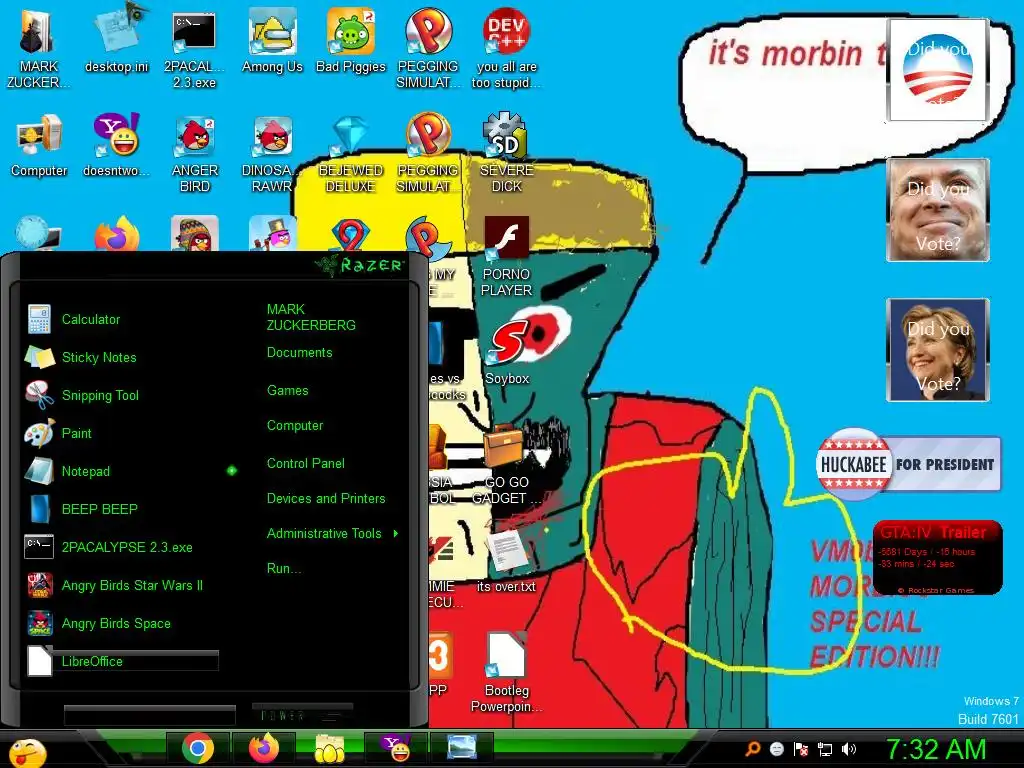Click the Action Center flag tray icon
This screenshot has height=768, width=1024.
[801, 749]
